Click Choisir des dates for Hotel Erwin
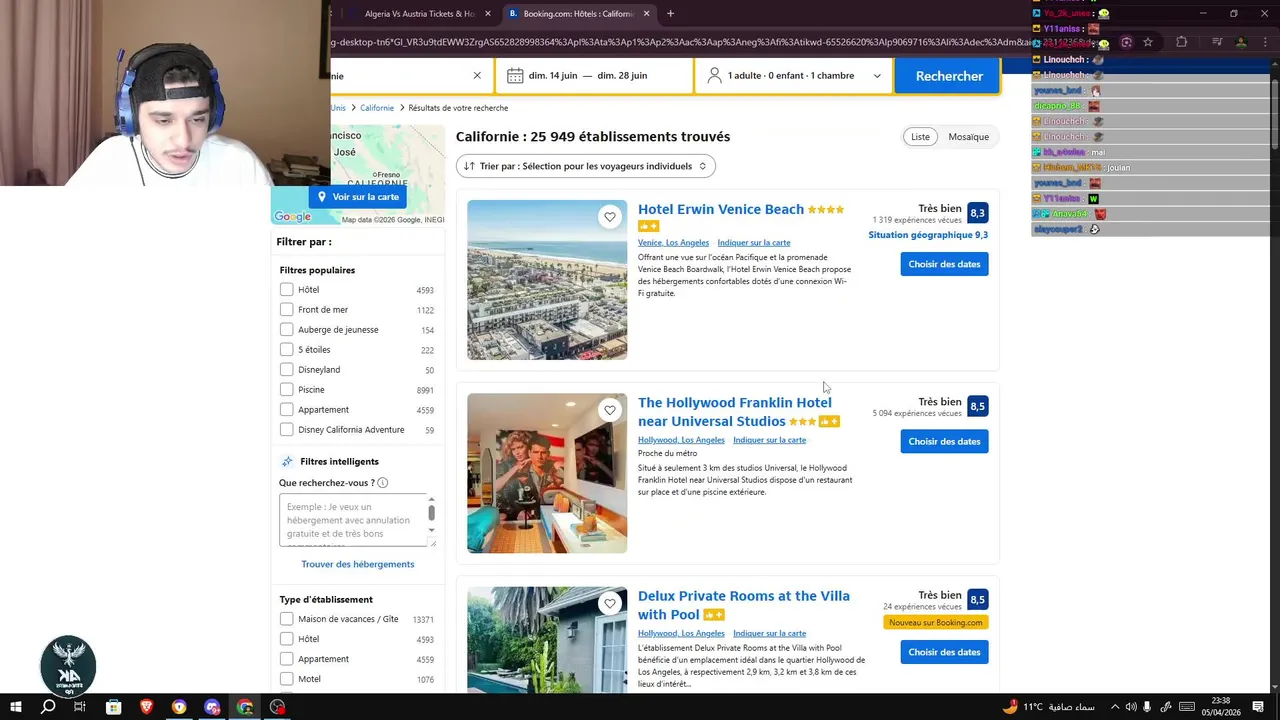Screen dimensions: 1280x720 (944, 264)
